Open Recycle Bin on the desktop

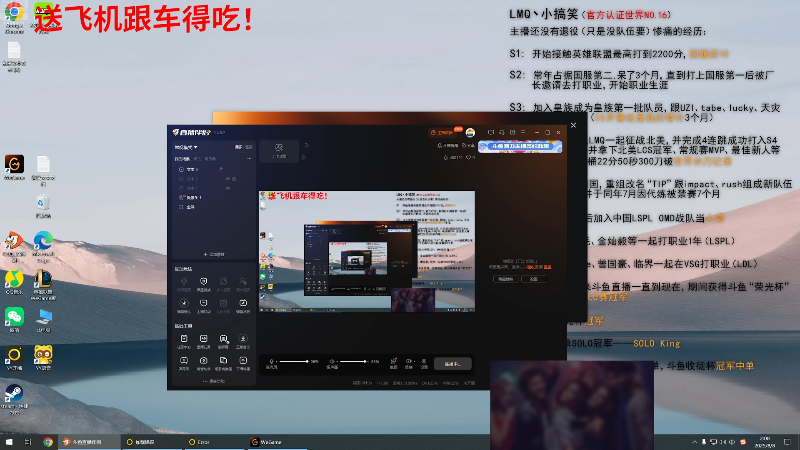coord(43,206)
